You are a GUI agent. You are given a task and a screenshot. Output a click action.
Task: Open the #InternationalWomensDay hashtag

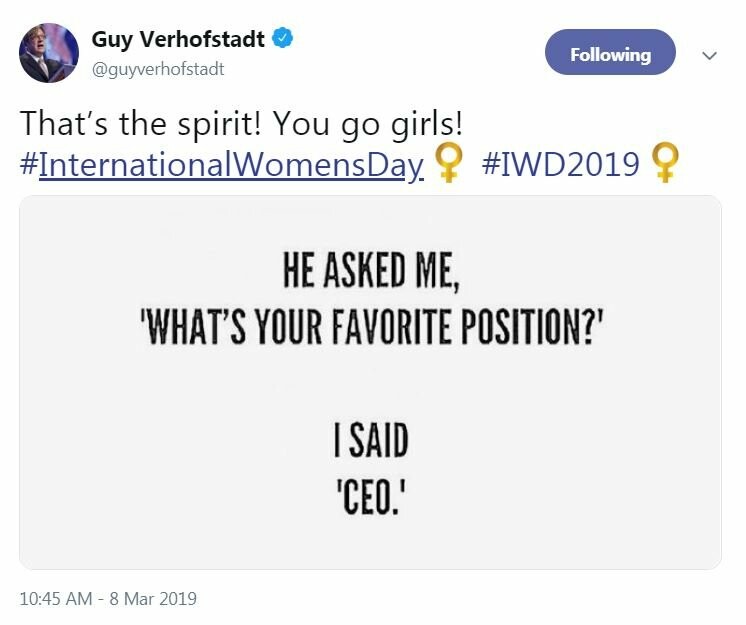coord(222,164)
